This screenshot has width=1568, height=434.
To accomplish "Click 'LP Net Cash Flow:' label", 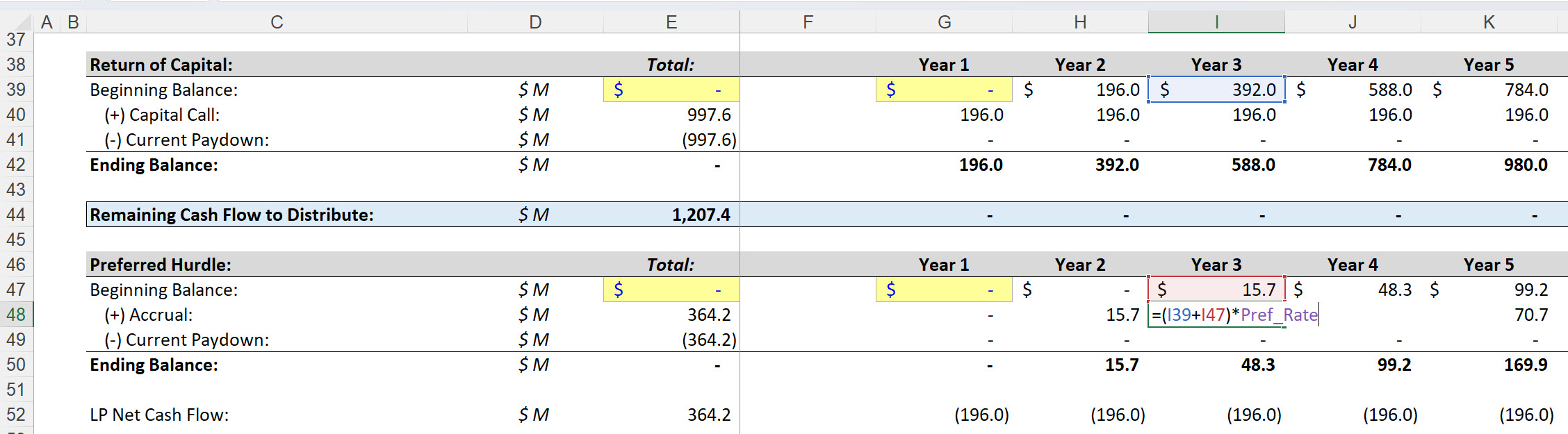I will pyautogui.click(x=159, y=415).
